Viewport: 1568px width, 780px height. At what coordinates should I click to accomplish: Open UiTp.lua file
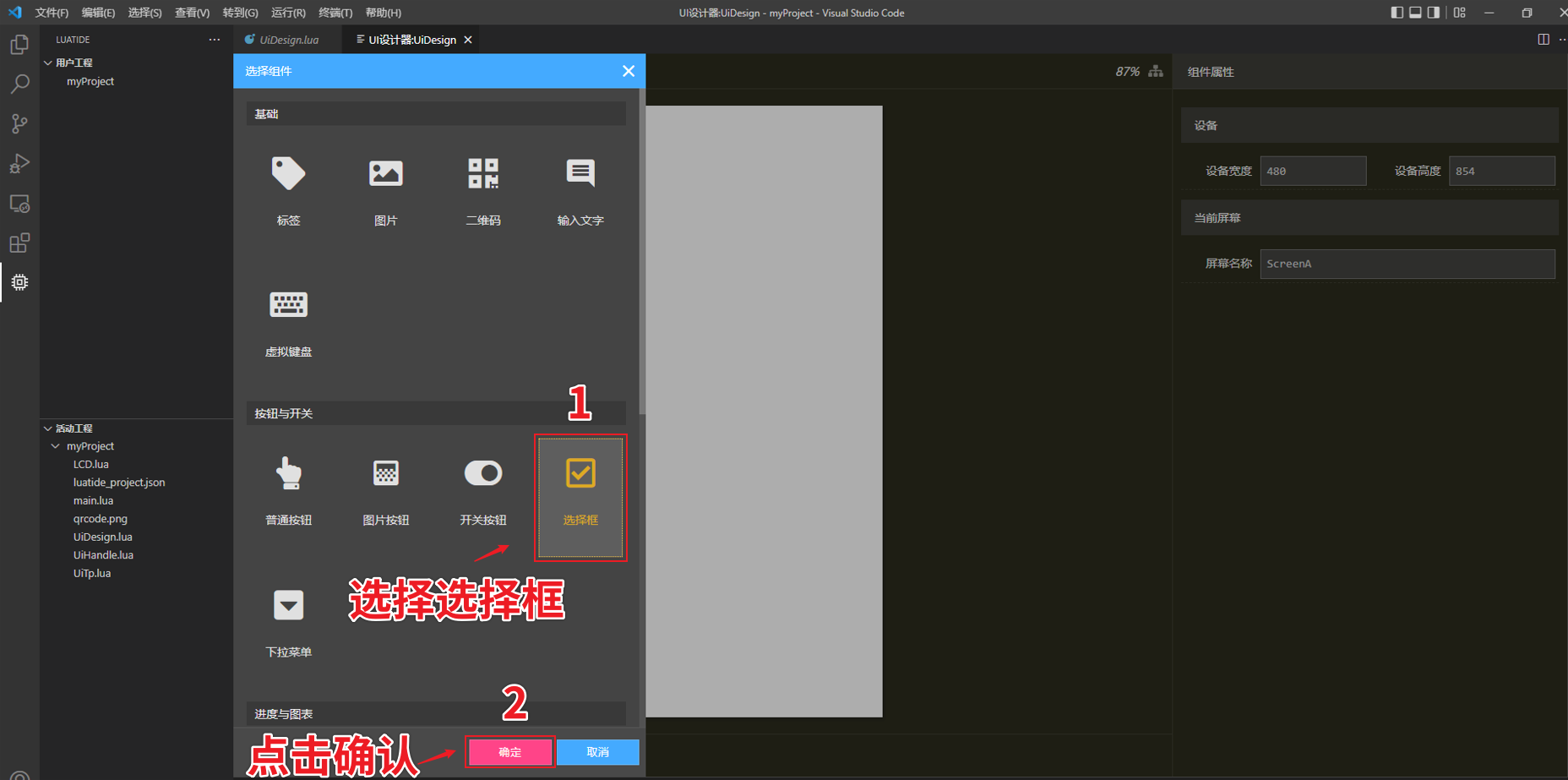tap(92, 573)
